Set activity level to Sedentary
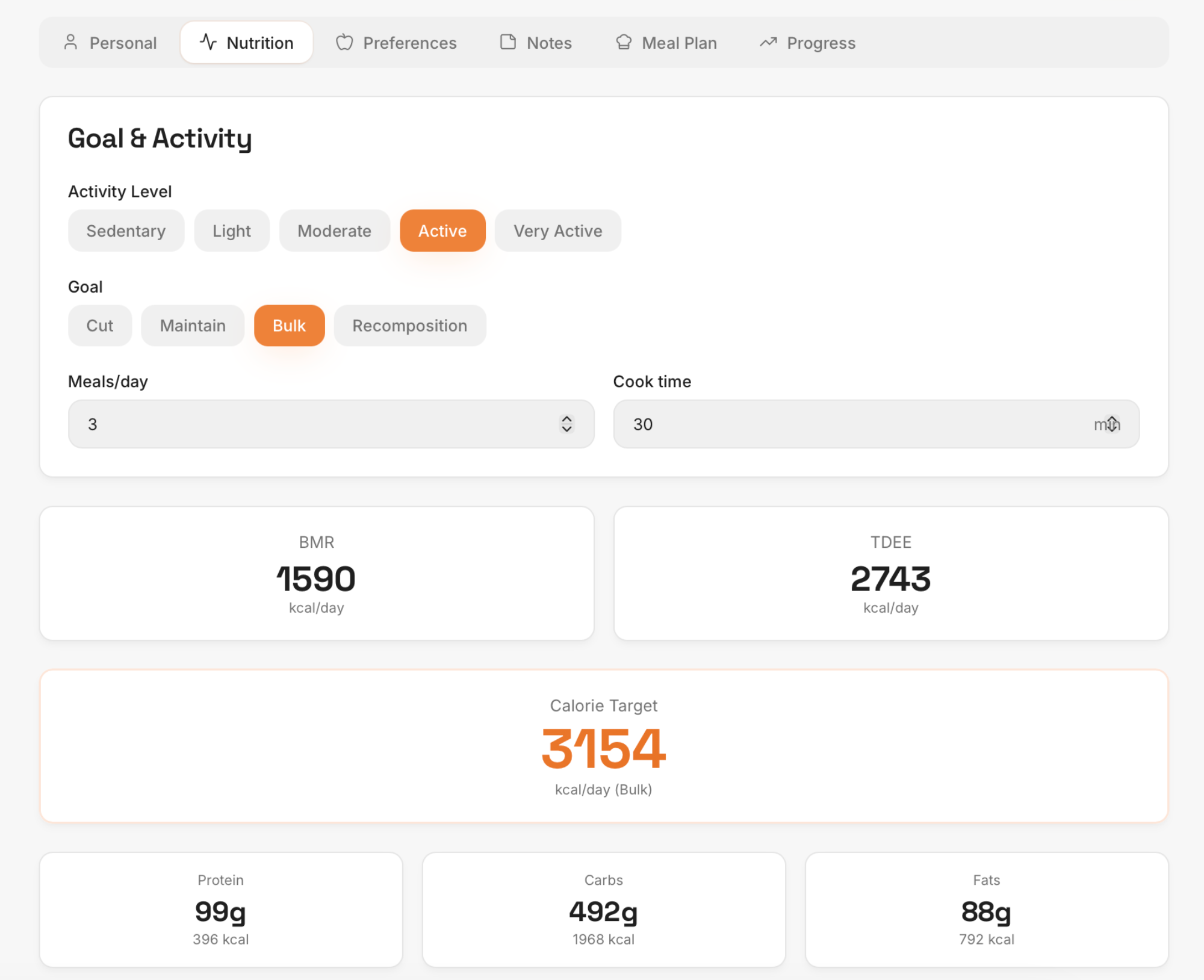The image size is (1204, 980). [x=126, y=231]
